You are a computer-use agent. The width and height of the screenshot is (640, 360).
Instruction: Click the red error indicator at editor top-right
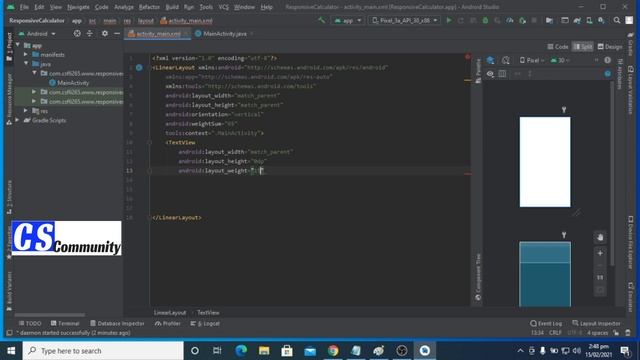pyautogui.click(x=467, y=57)
